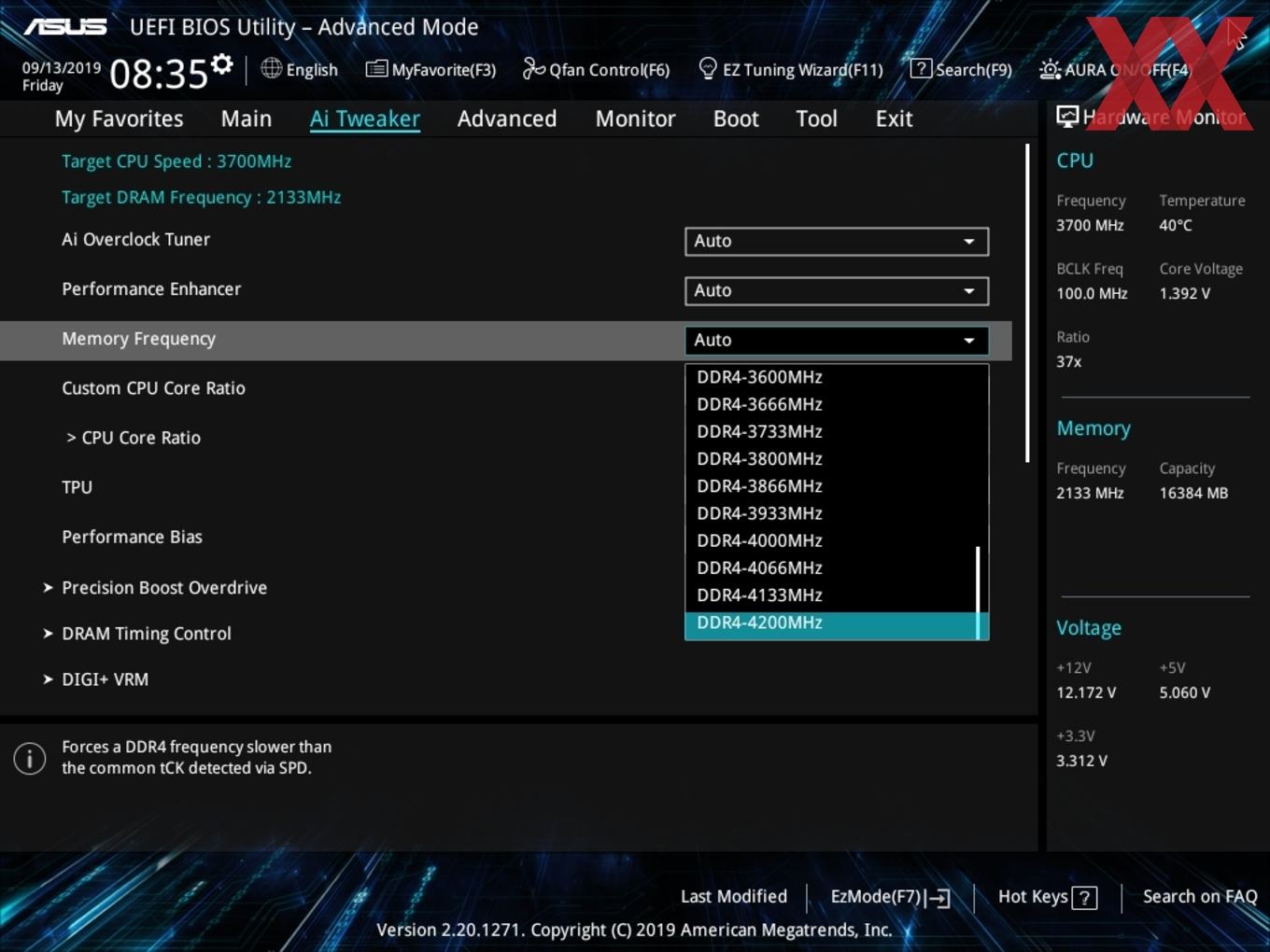The image size is (1270, 952).
Task: Click the English language label
Action: [312, 69]
